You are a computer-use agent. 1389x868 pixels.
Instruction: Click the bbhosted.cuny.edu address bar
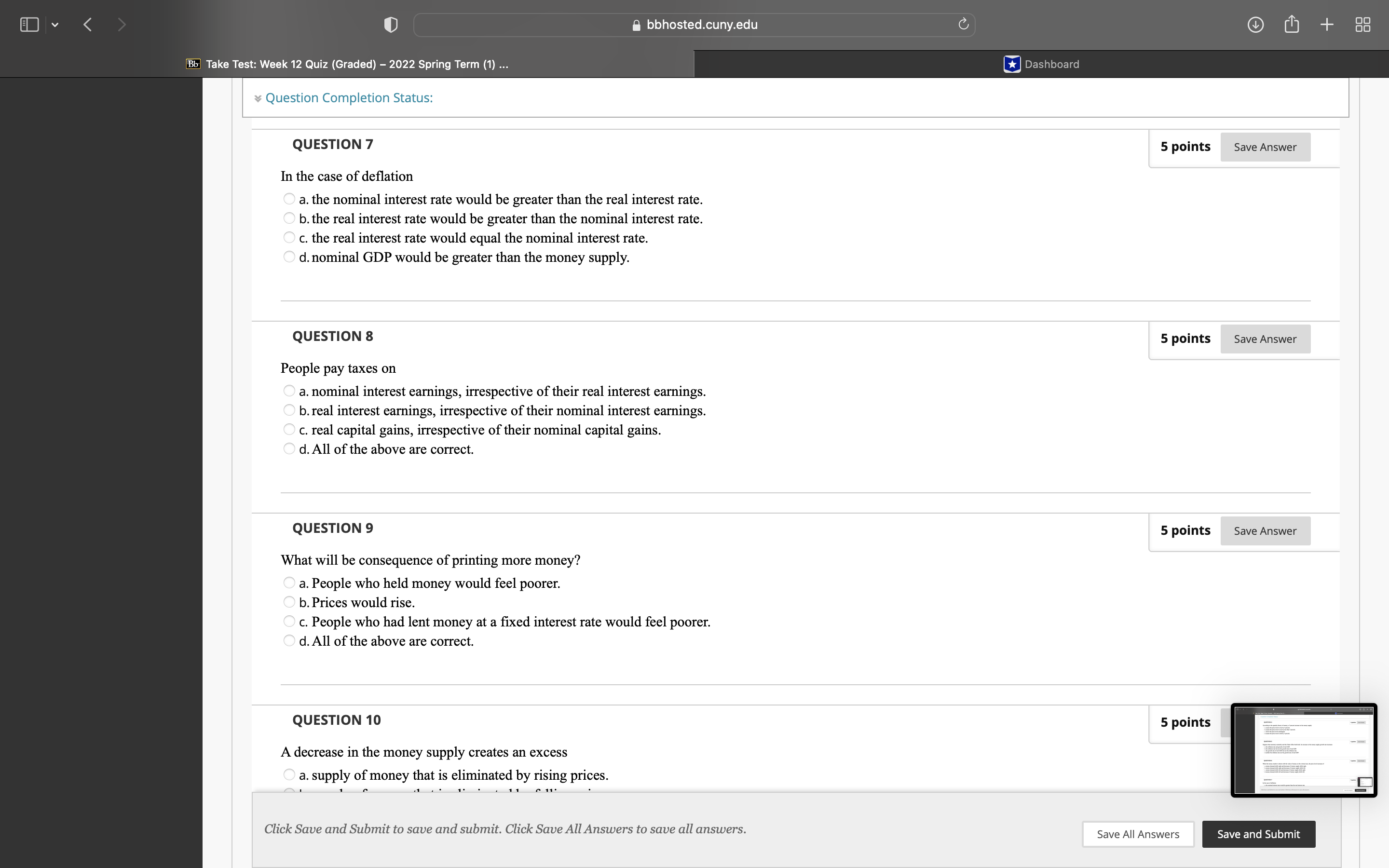tap(694, 25)
